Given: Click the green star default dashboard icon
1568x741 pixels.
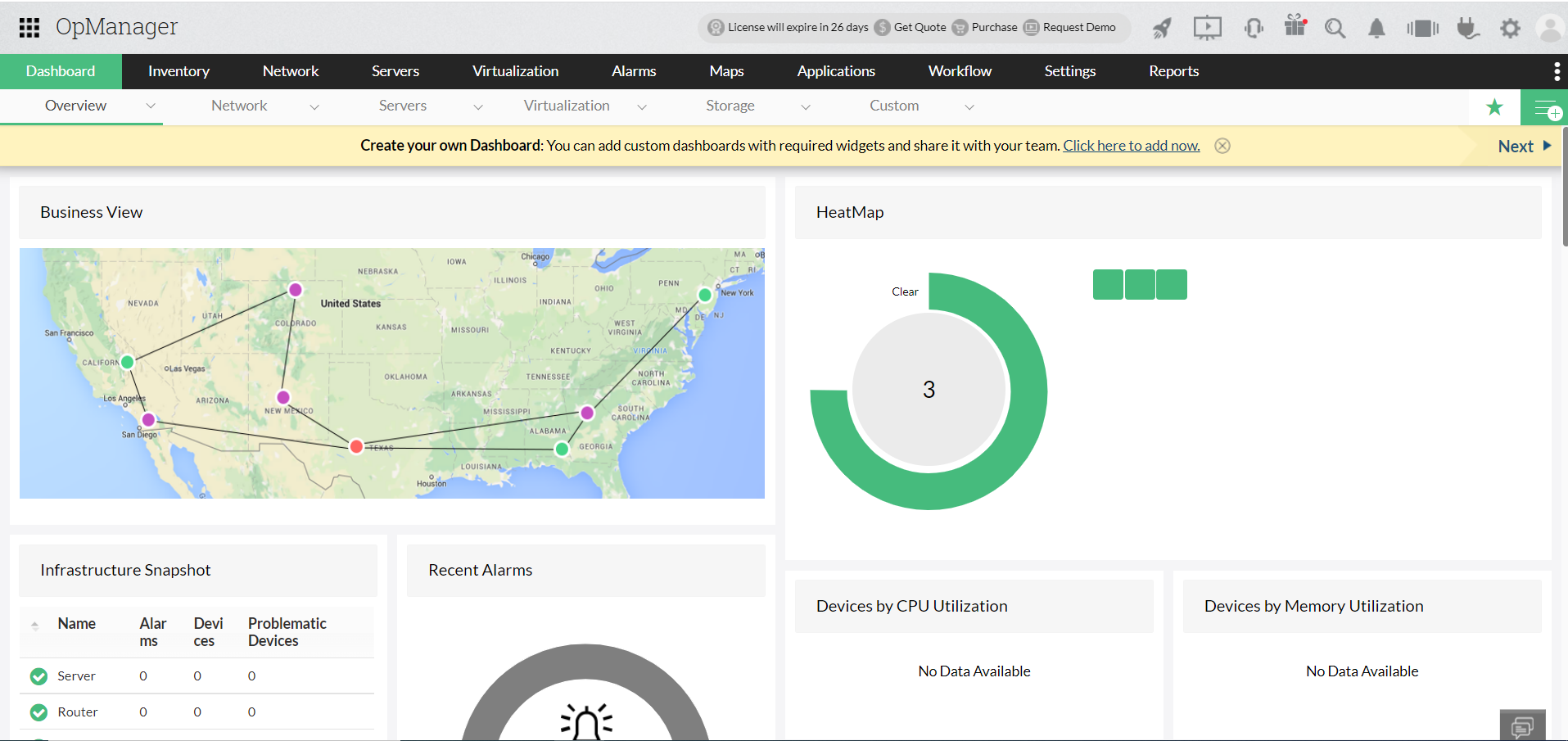Looking at the screenshot, I should [x=1494, y=107].
